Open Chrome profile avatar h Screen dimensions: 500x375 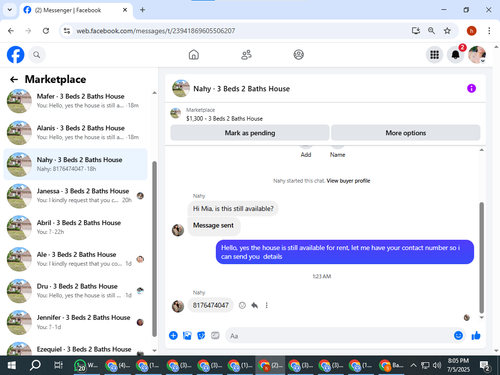pos(471,31)
